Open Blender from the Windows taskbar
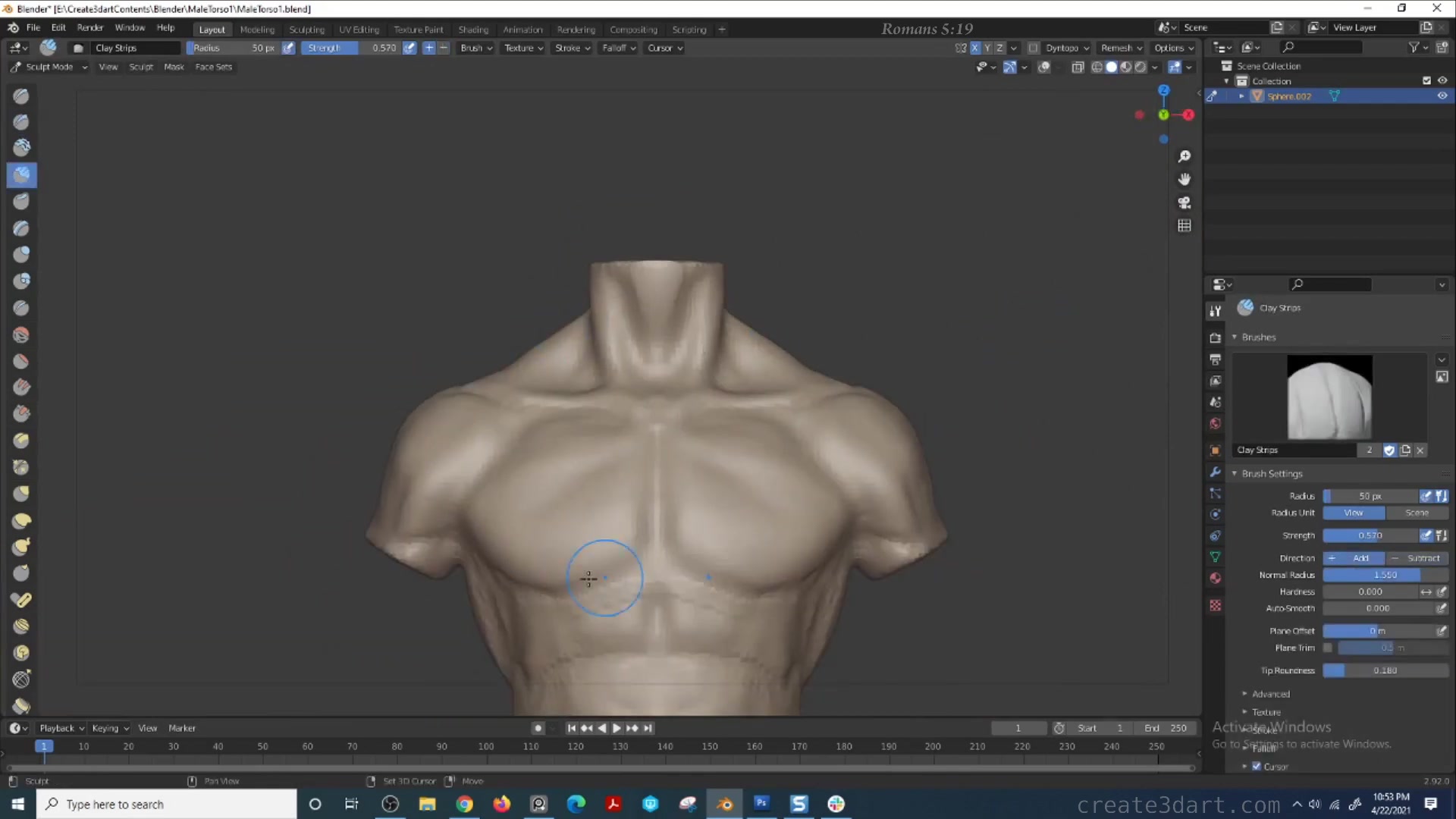Viewport: 1456px width, 819px height. [725, 804]
